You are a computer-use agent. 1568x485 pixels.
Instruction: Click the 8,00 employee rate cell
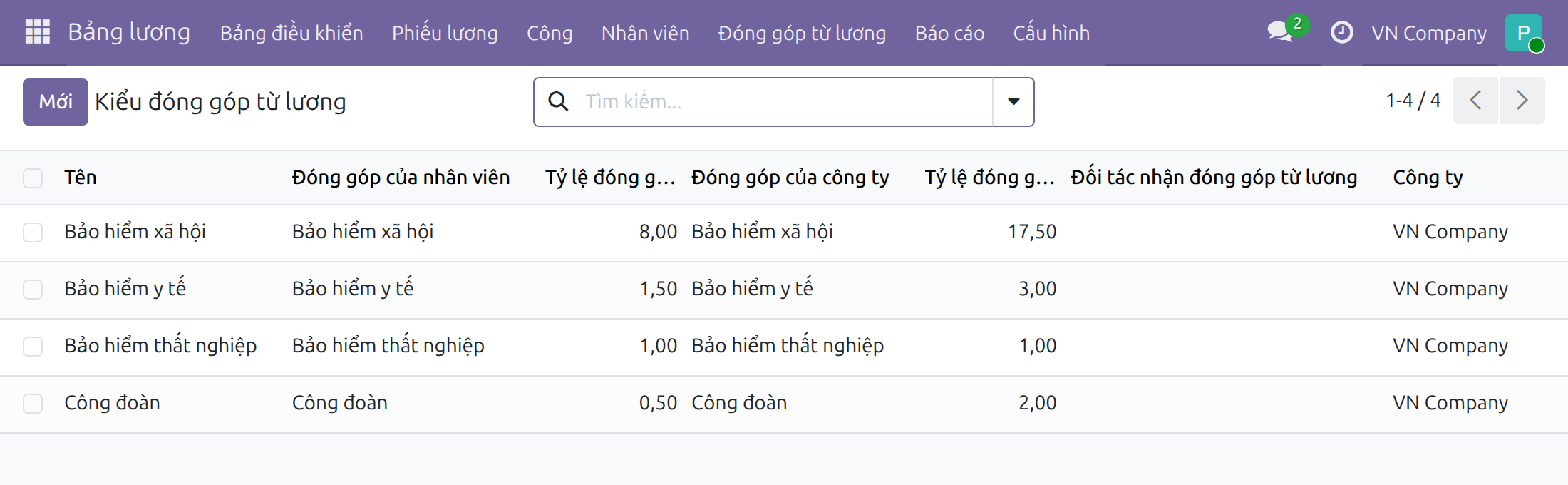point(658,232)
